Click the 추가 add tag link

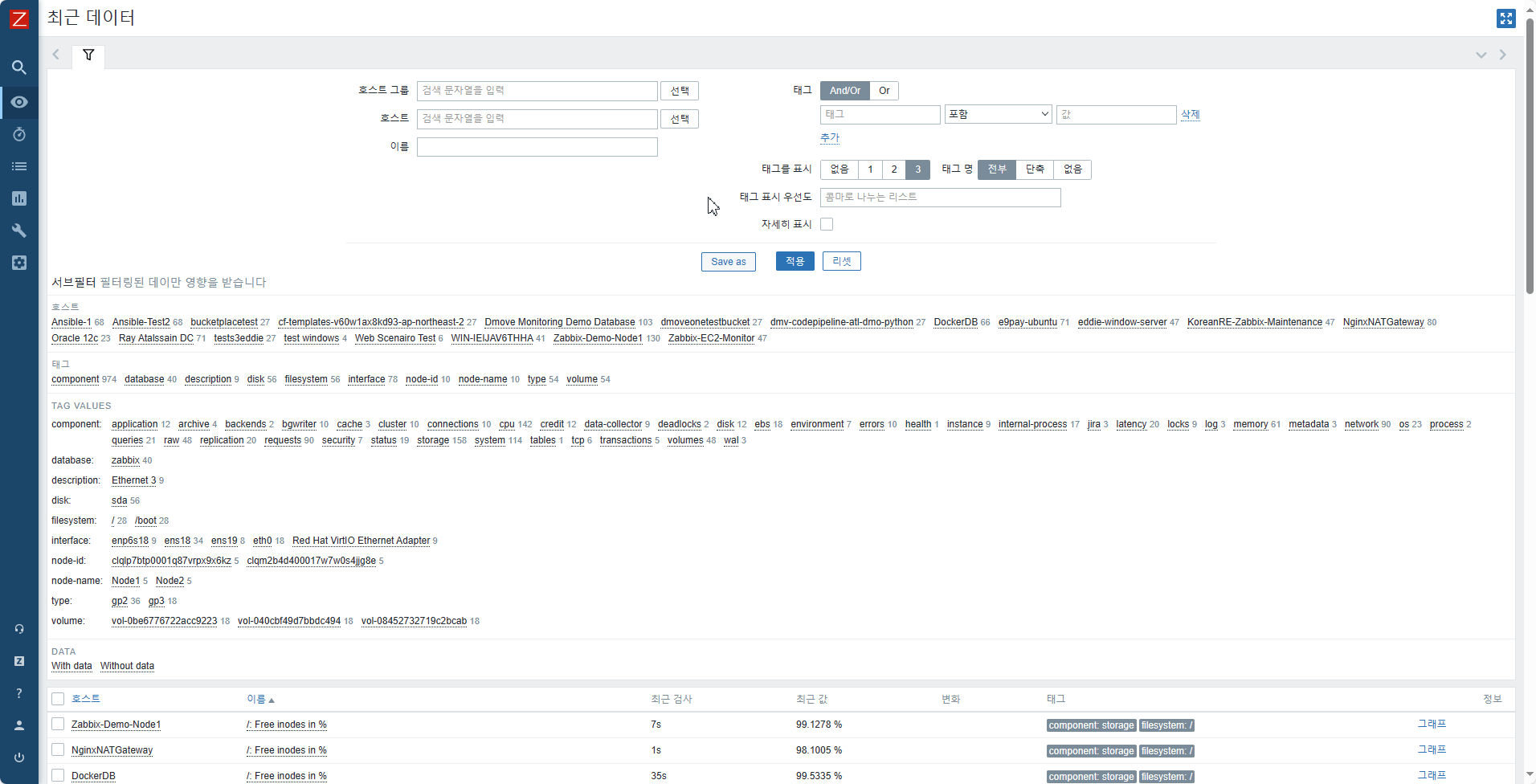coord(829,138)
